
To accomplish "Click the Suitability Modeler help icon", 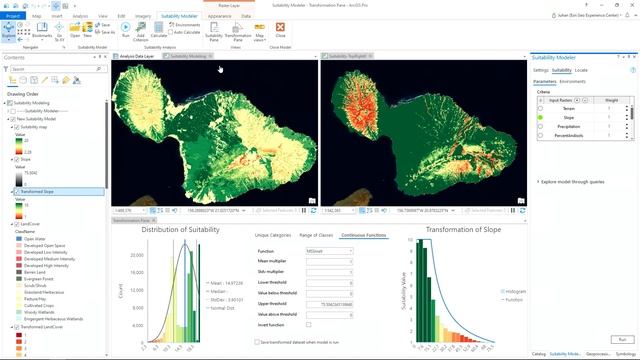I will (x=633, y=70).
